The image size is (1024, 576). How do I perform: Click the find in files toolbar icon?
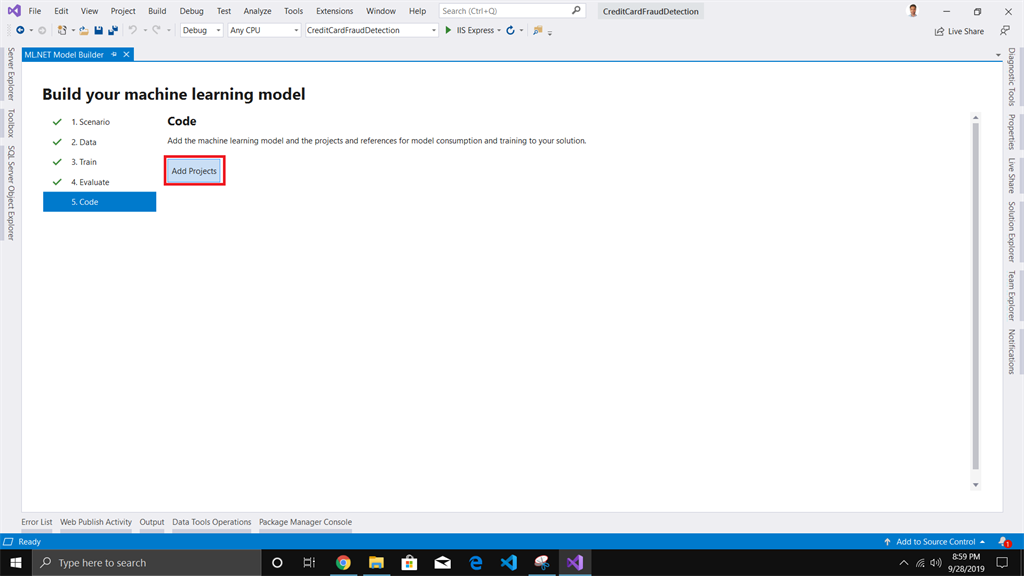(537, 30)
